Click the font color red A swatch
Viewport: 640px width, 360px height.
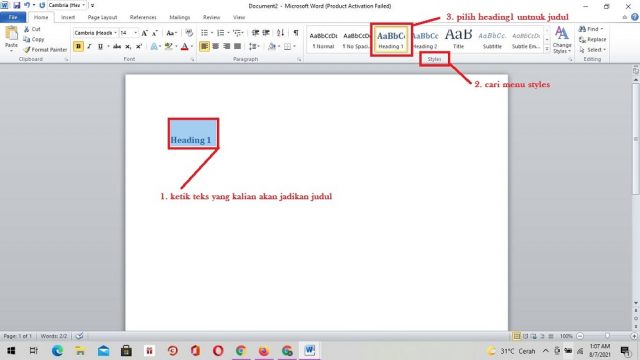(184, 47)
